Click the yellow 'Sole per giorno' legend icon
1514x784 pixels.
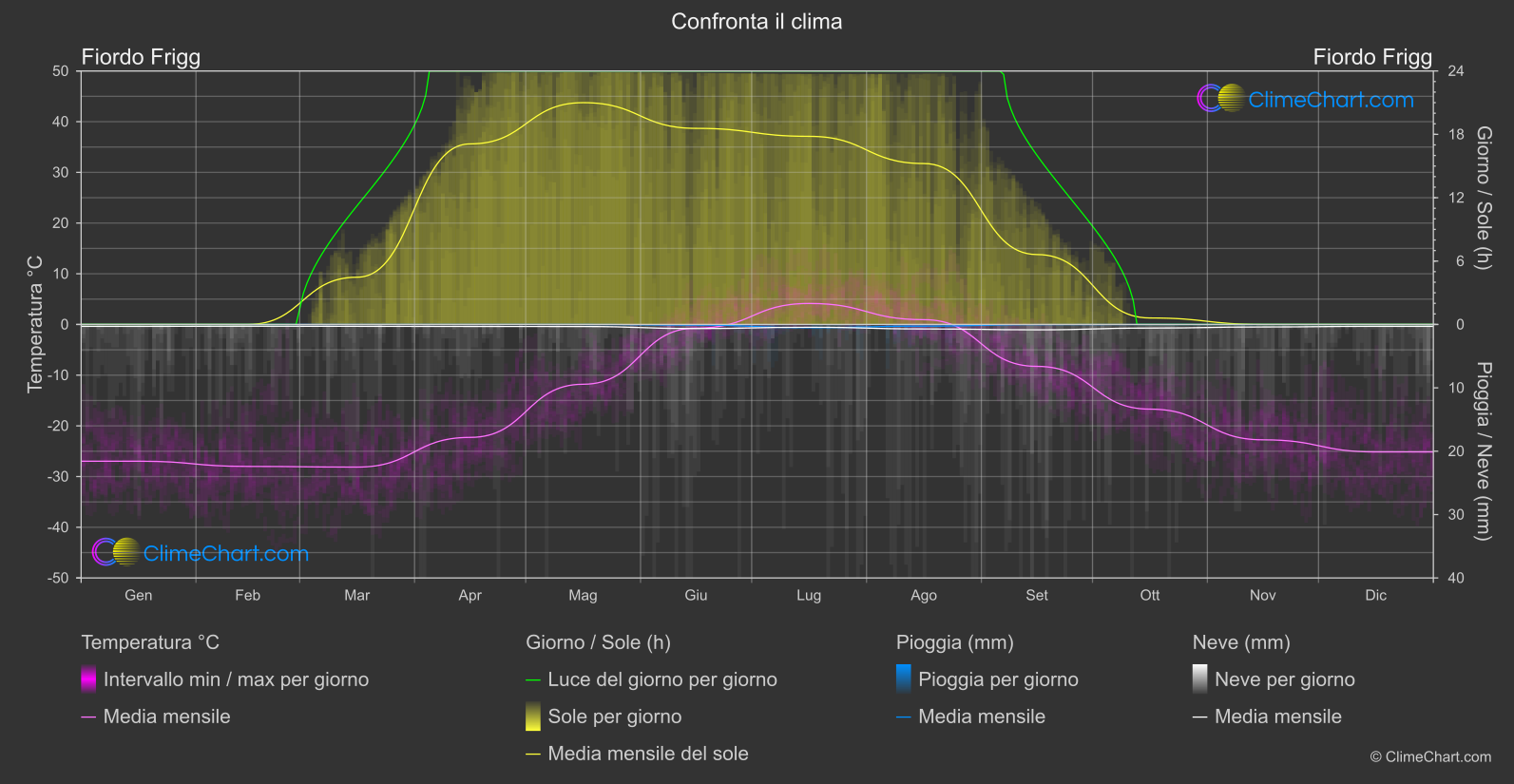click(533, 717)
